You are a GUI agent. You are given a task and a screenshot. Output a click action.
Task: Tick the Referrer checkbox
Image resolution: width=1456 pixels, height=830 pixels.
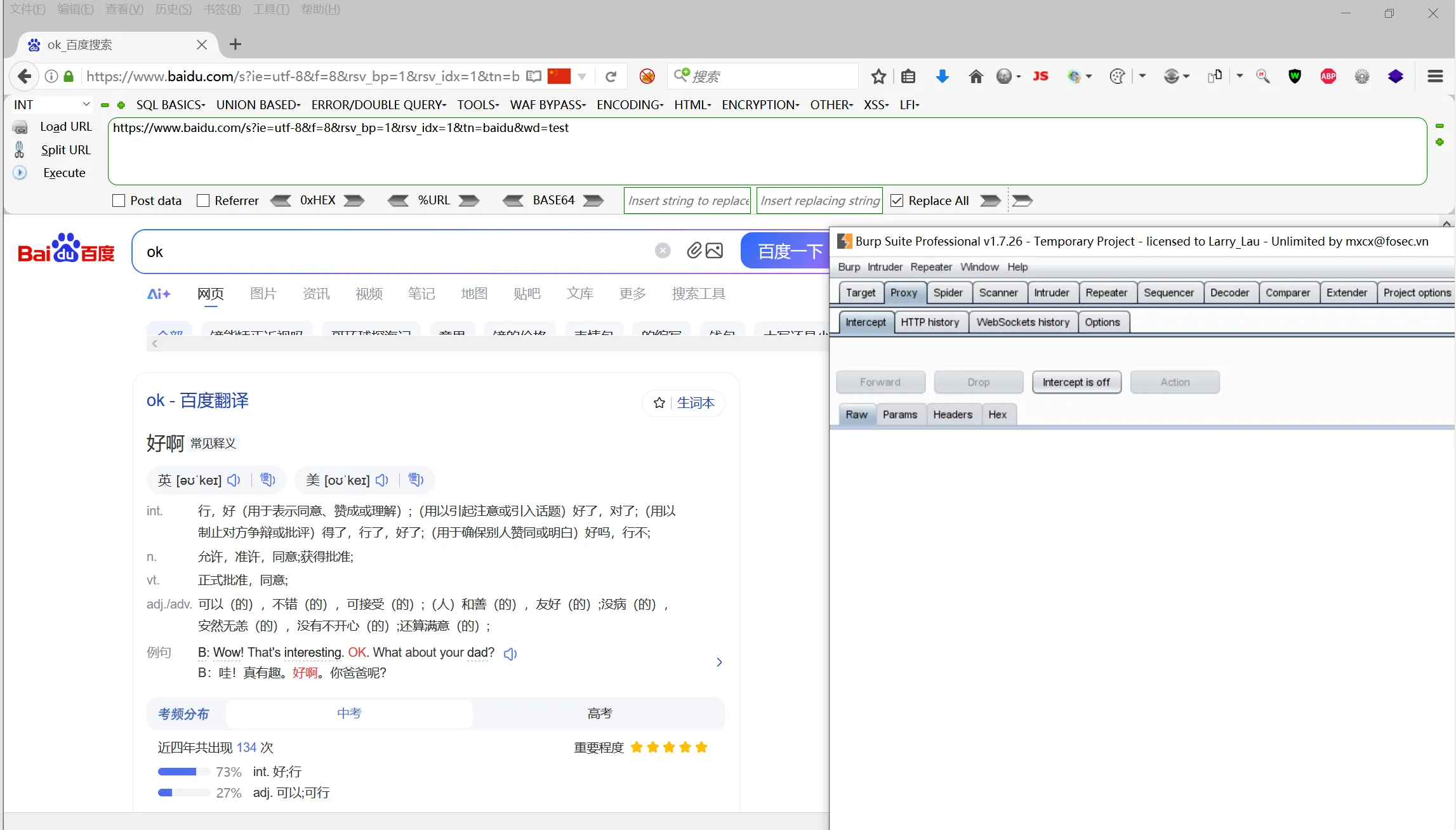pyautogui.click(x=203, y=201)
